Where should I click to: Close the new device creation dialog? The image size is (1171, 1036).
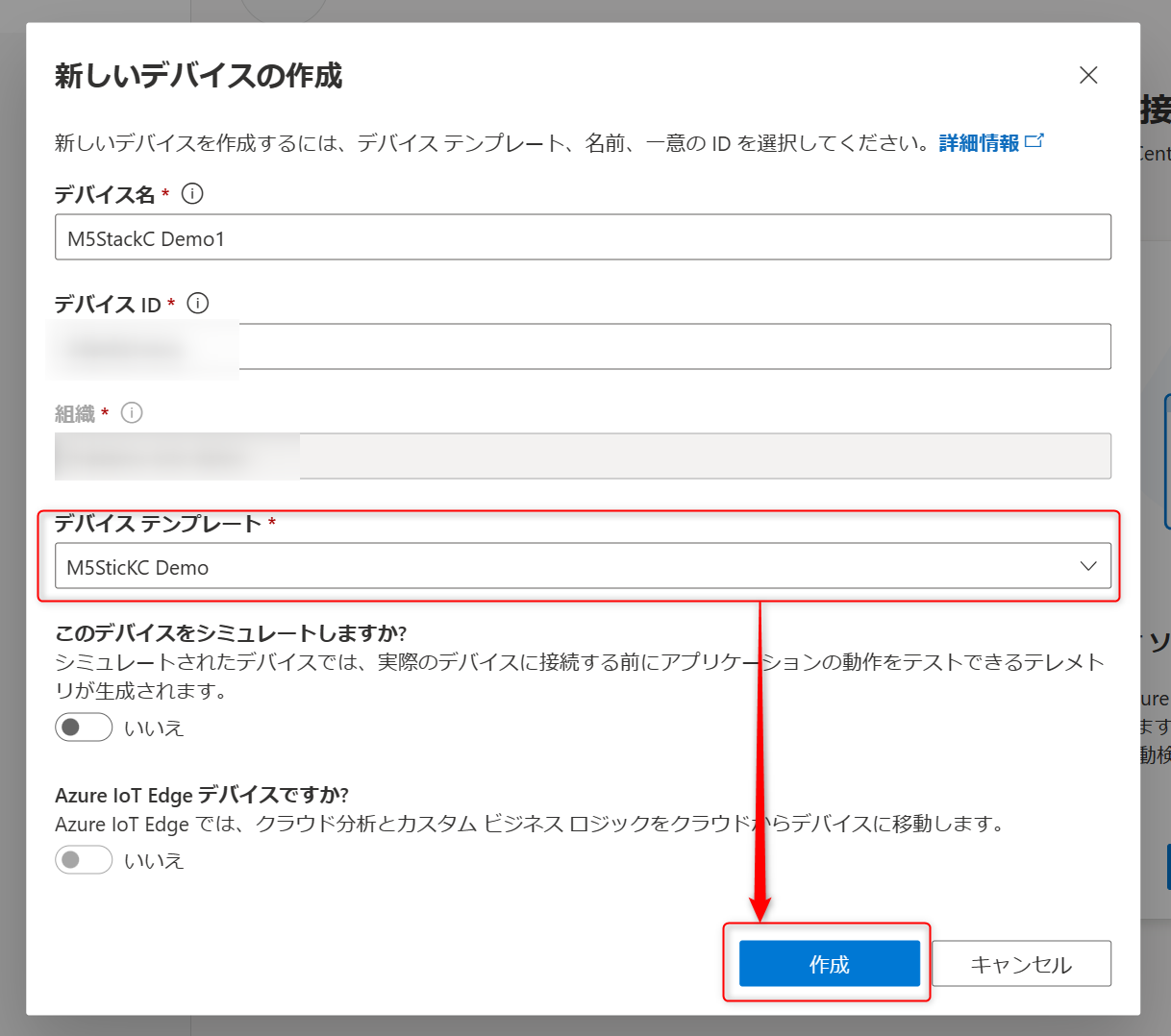tap(1088, 75)
